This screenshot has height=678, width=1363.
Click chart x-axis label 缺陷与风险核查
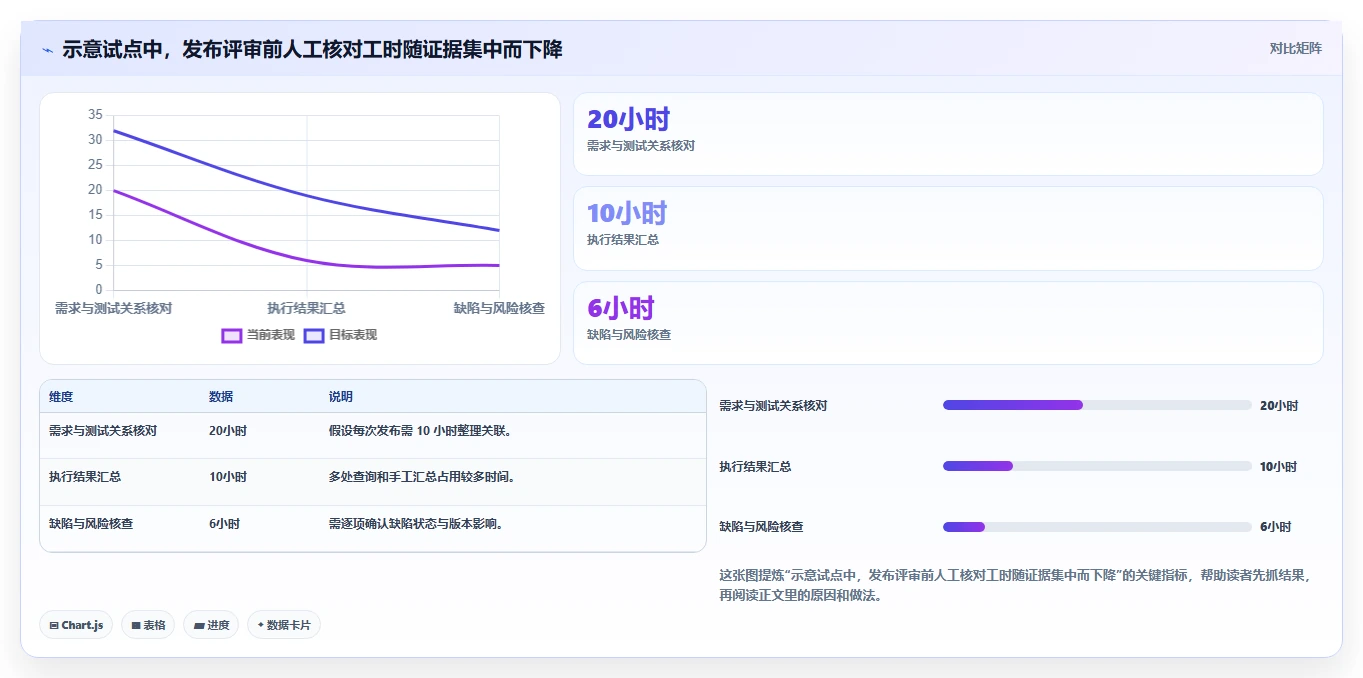(x=499, y=309)
